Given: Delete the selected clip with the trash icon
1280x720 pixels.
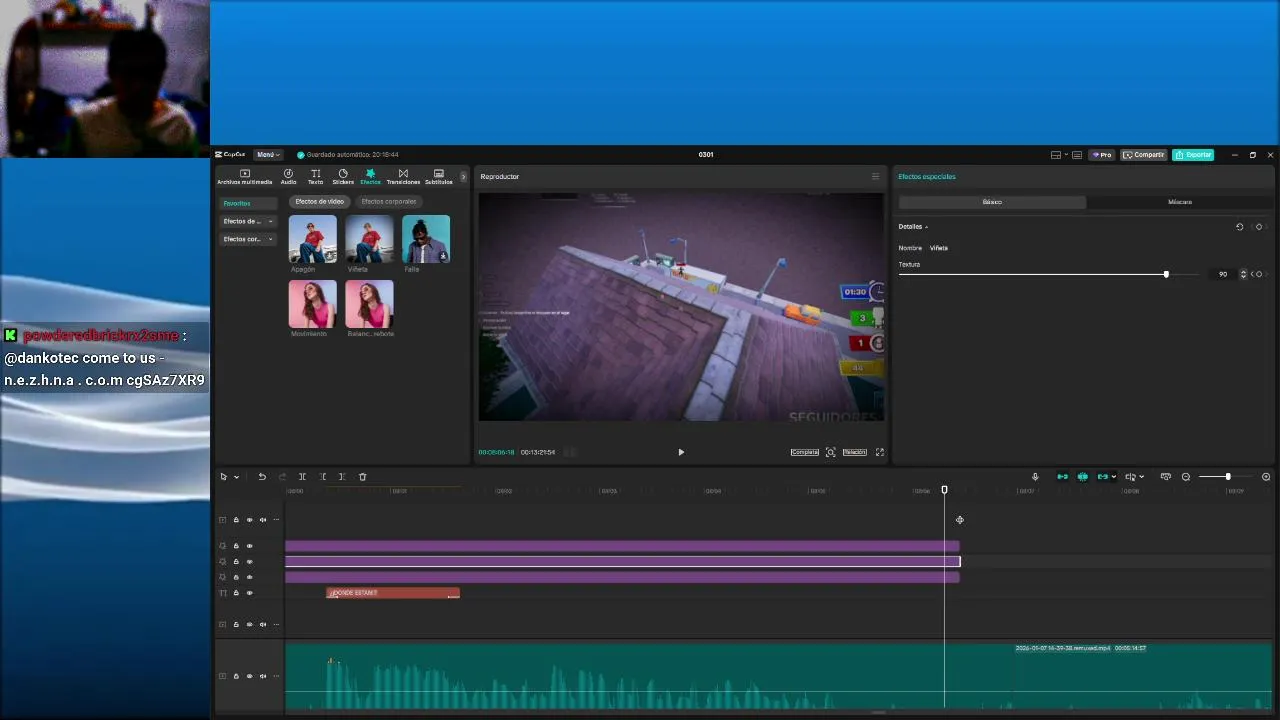Looking at the screenshot, I should [363, 477].
